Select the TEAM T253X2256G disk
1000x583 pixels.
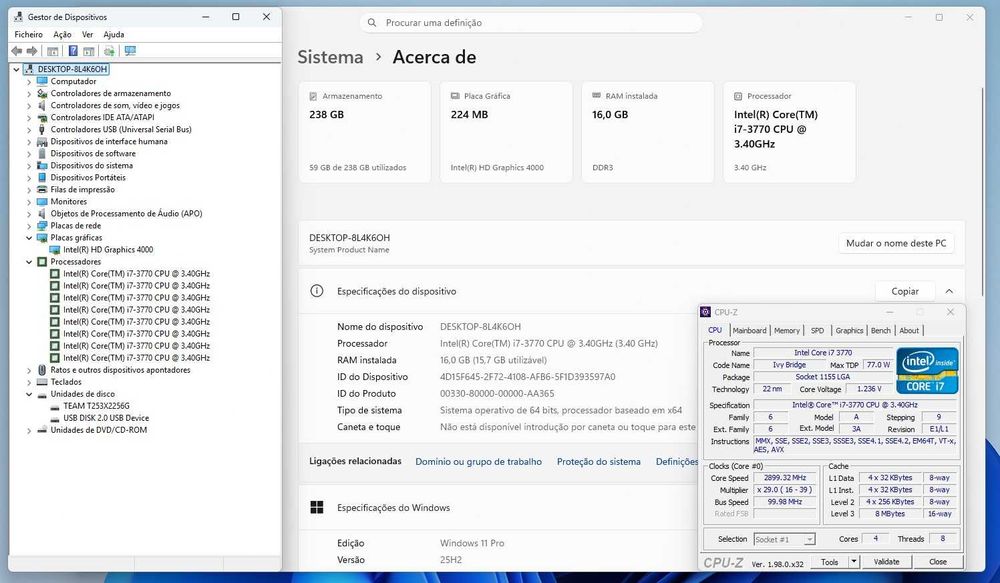point(96,406)
